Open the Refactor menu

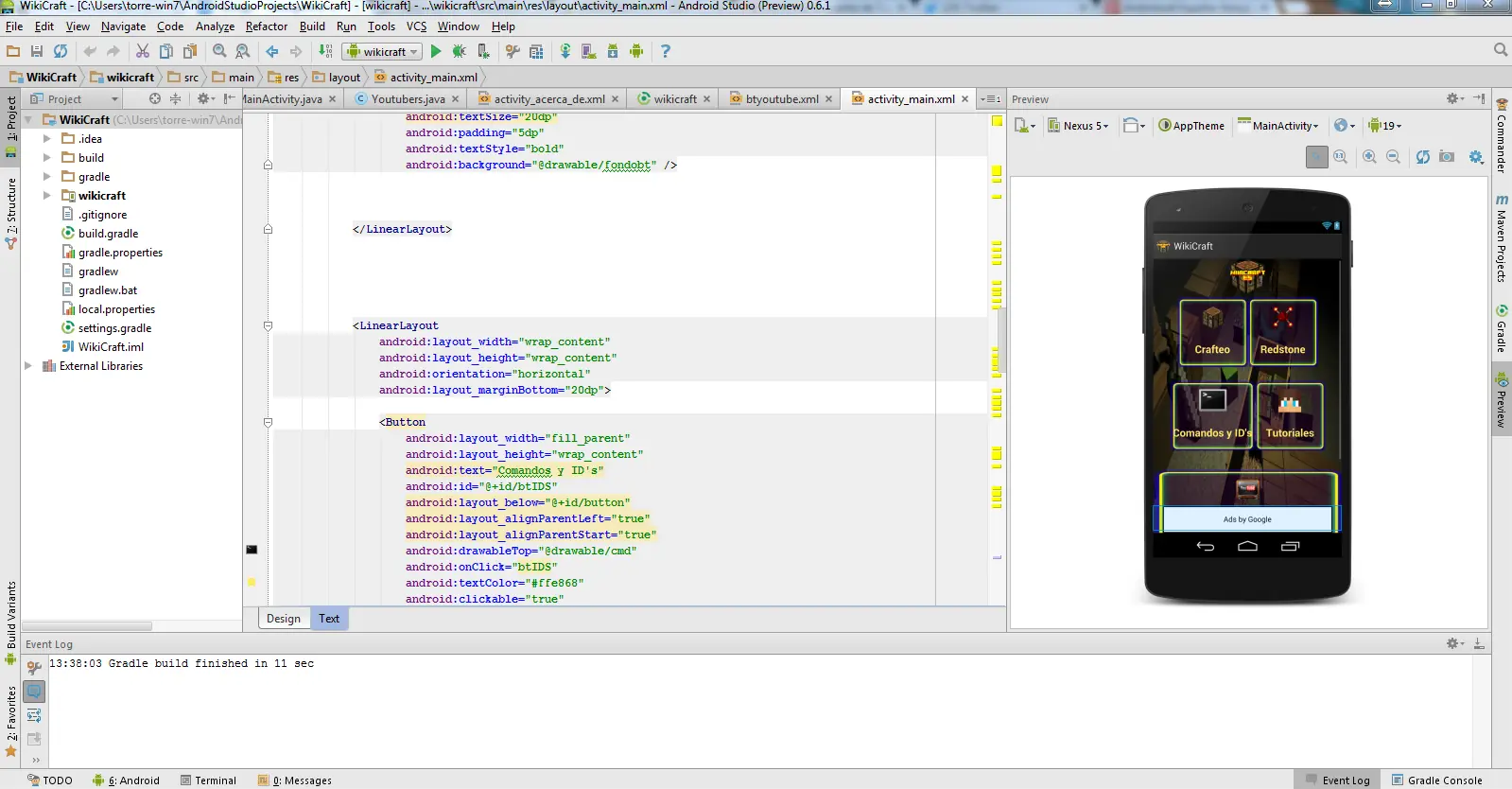tap(267, 26)
